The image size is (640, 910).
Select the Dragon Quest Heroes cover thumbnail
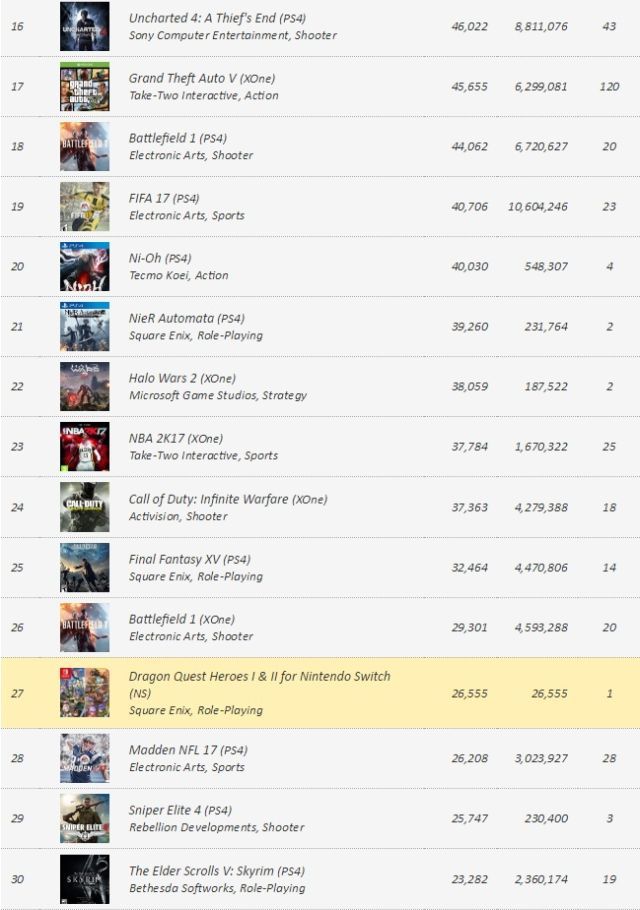tap(84, 692)
